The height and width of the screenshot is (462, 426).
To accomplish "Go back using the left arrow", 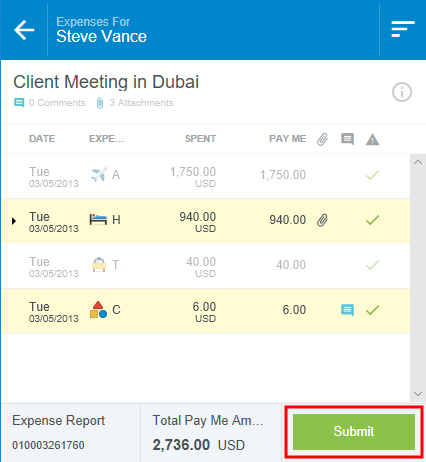I will click(24, 30).
